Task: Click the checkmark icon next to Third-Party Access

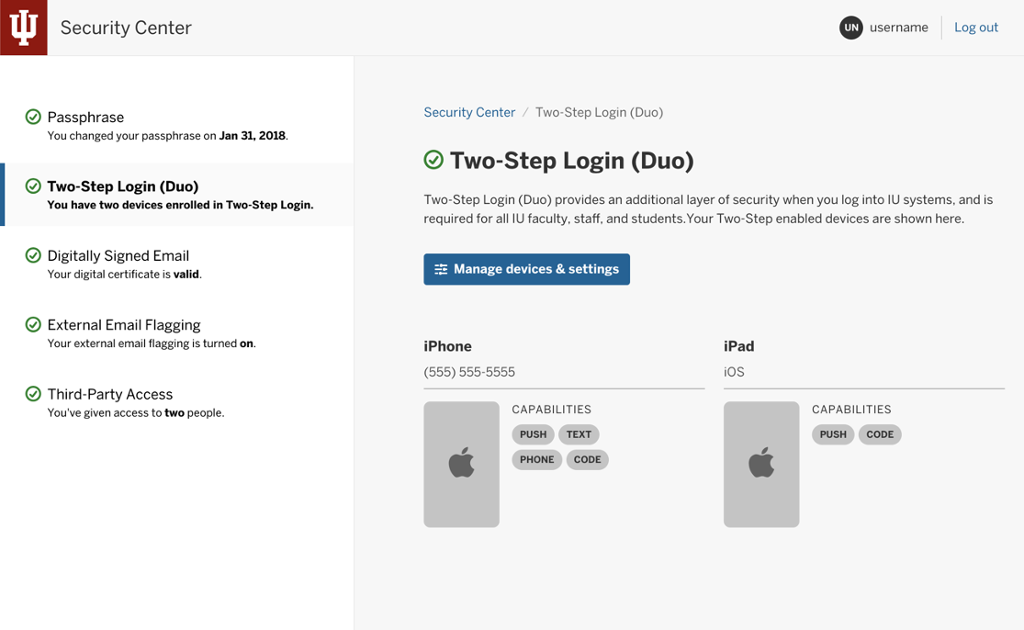Action: (x=33, y=394)
